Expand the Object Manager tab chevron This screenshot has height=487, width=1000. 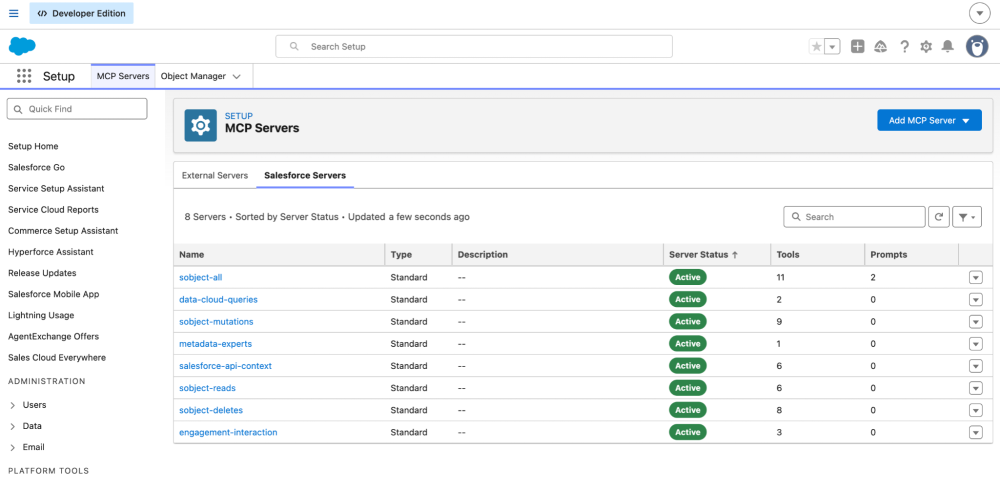[x=237, y=76]
